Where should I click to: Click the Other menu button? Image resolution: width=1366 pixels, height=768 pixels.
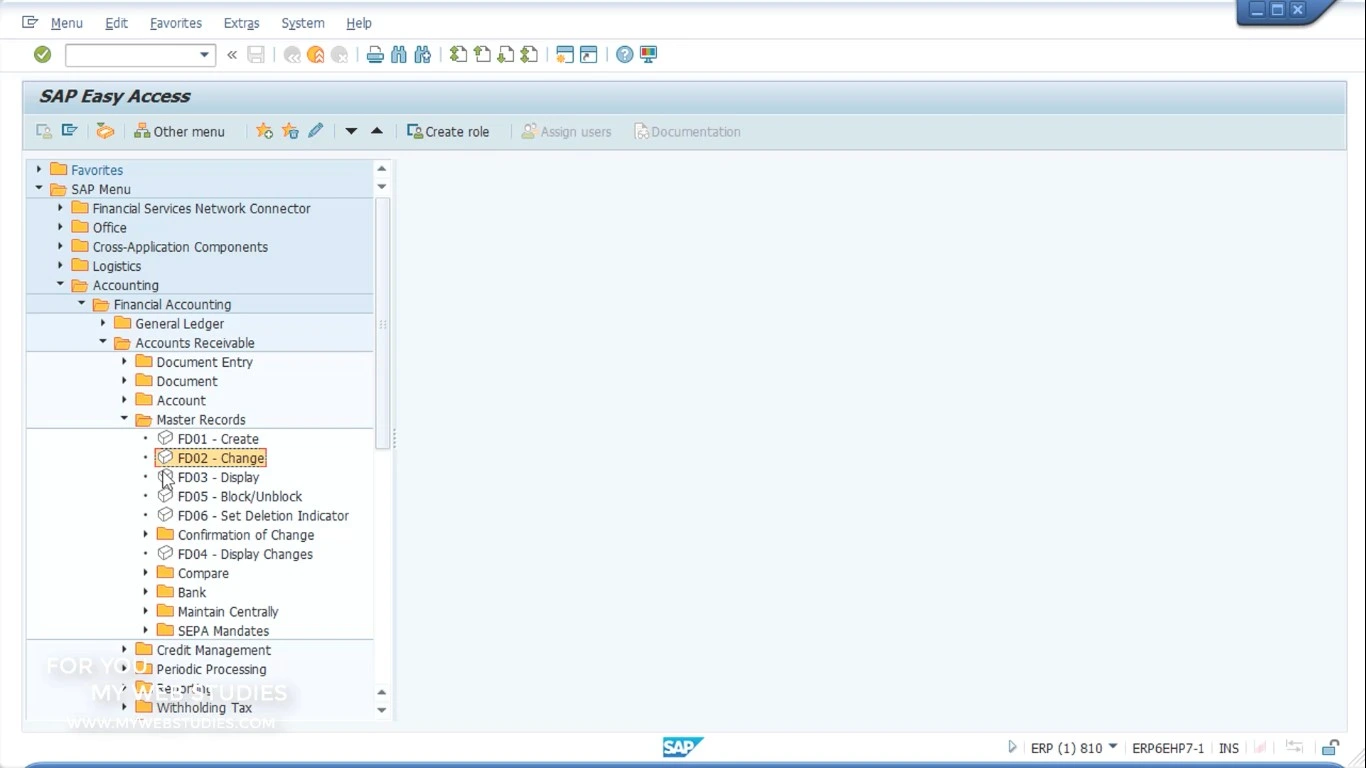click(180, 131)
